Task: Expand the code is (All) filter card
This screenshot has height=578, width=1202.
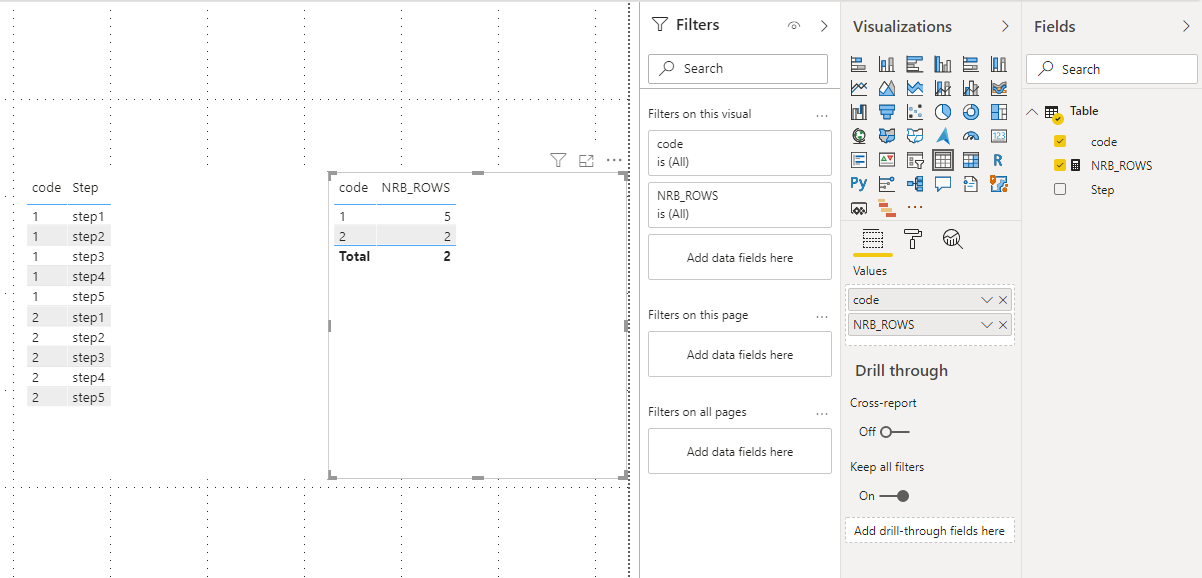Action: (740, 153)
